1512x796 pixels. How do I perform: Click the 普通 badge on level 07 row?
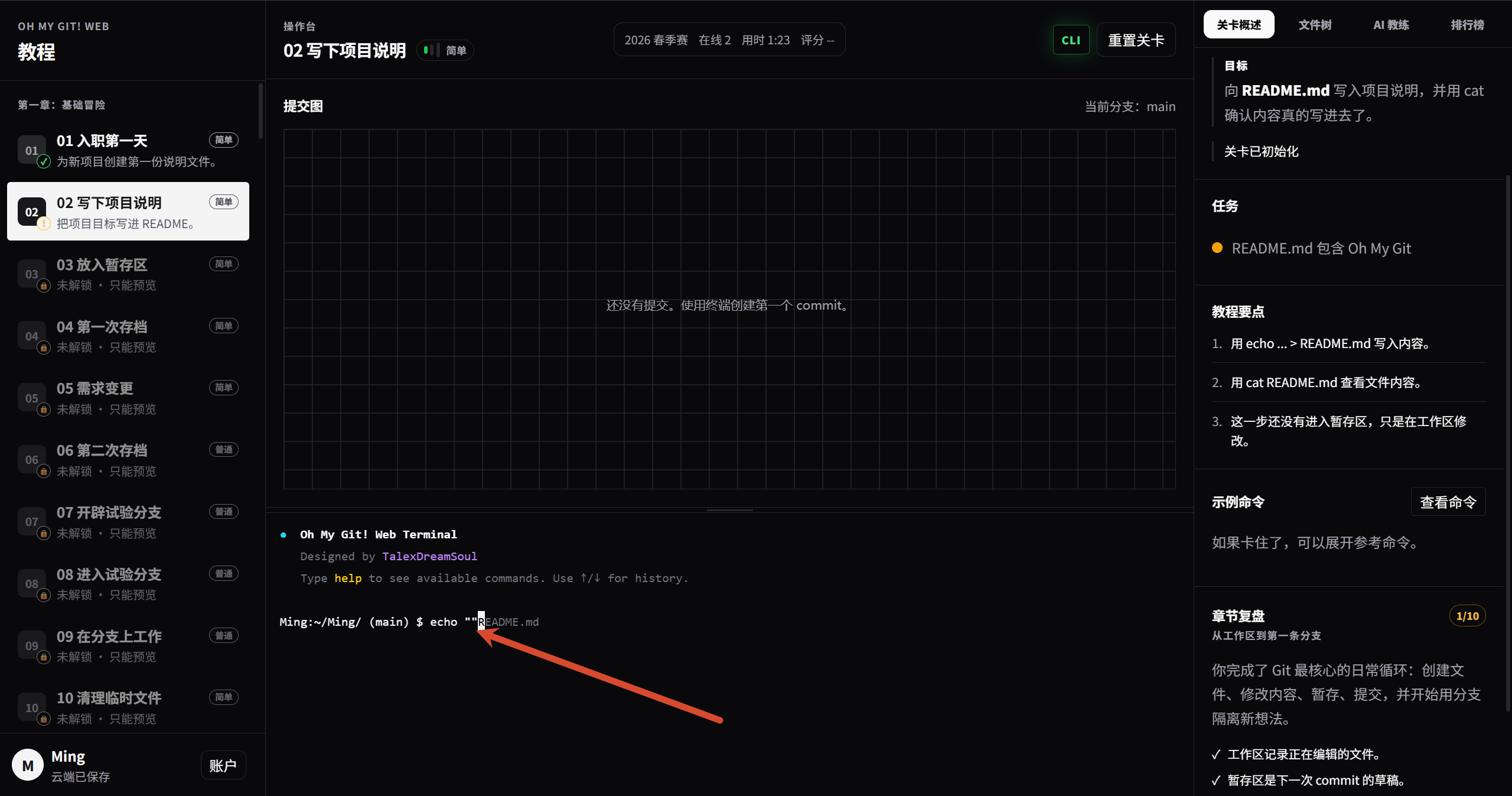point(224,512)
